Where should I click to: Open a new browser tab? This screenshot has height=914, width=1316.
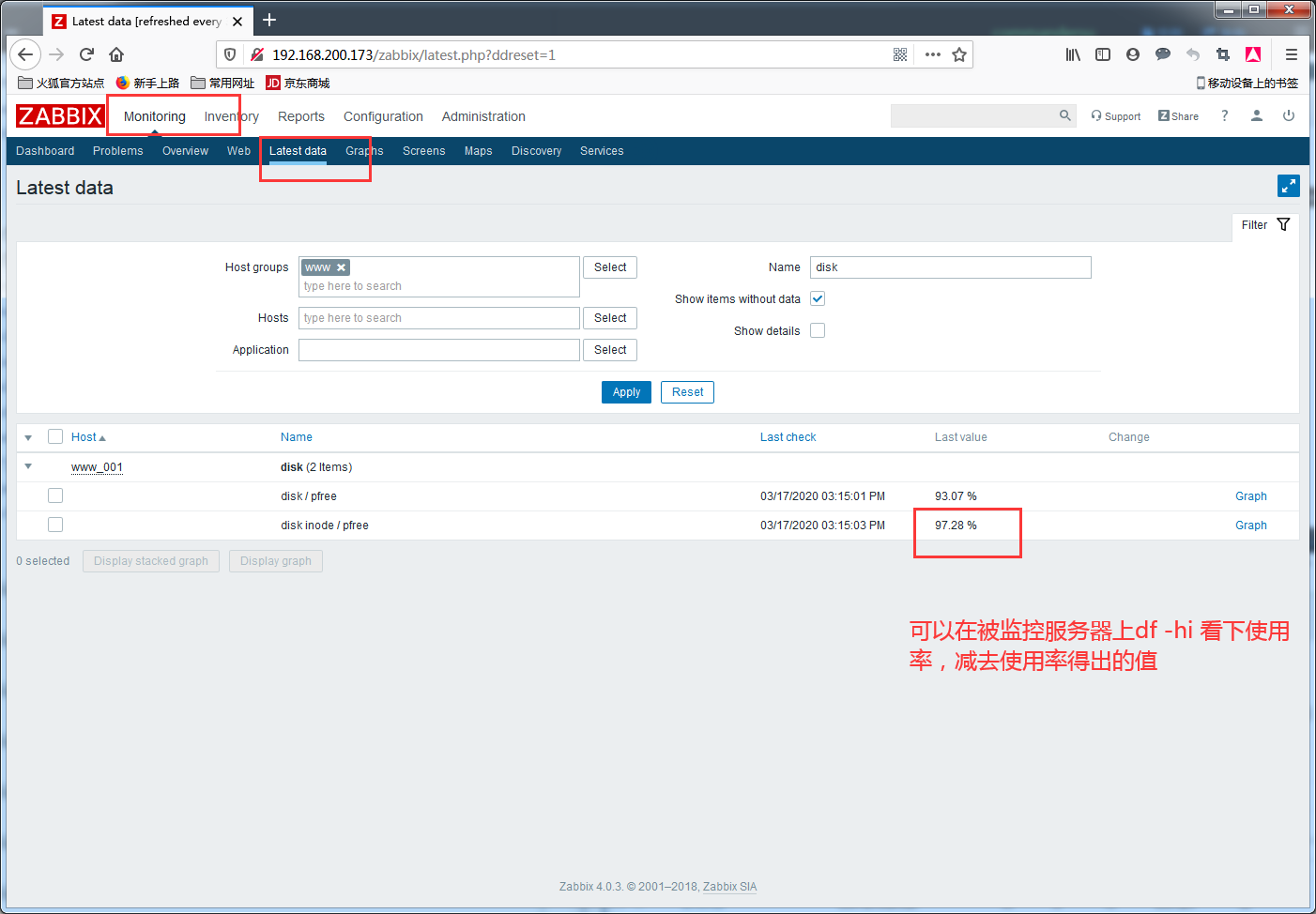[x=269, y=20]
